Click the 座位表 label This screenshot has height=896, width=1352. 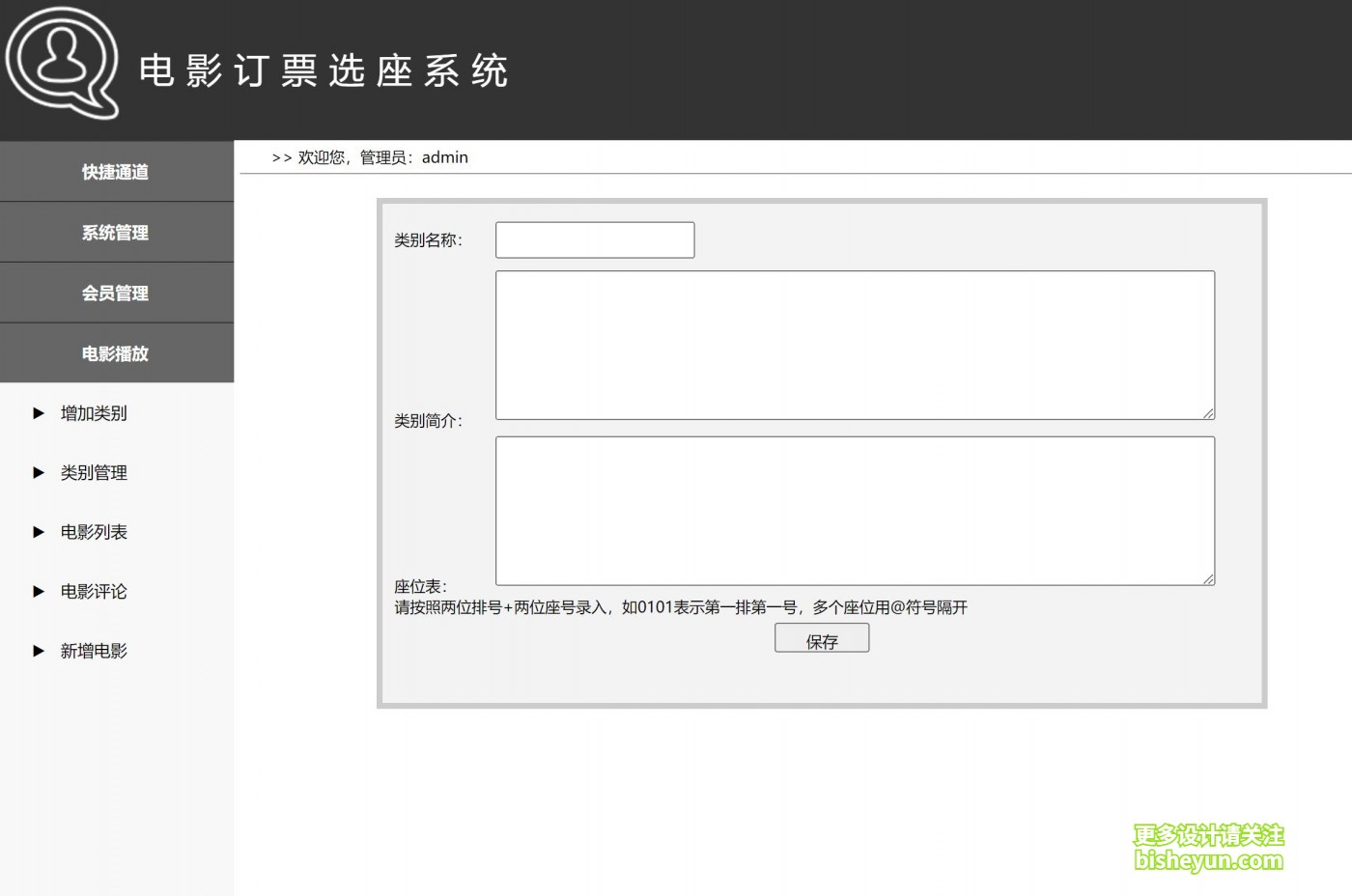coord(421,586)
